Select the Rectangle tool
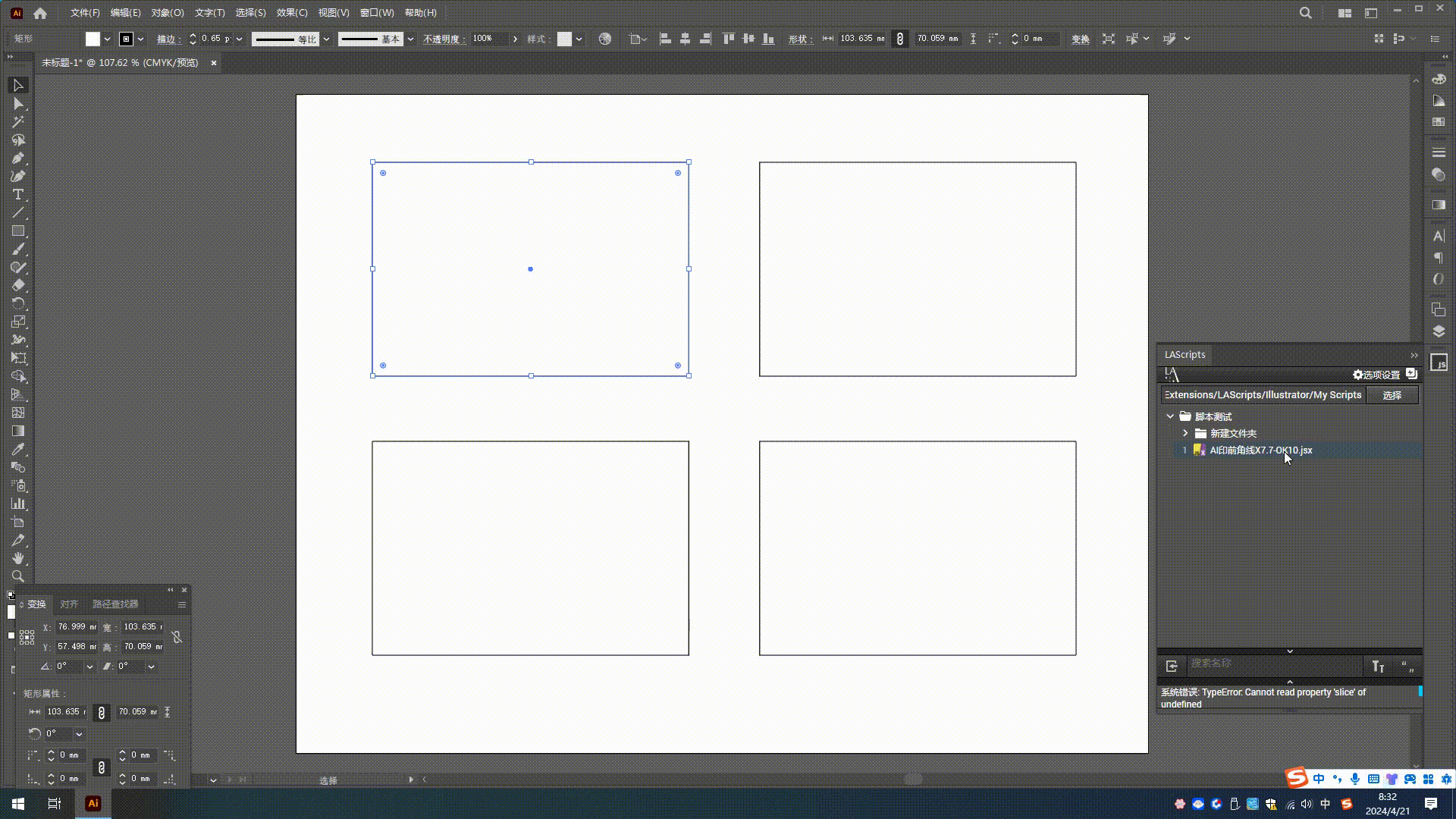This screenshot has height=819, width=1456. click(18, 231)
